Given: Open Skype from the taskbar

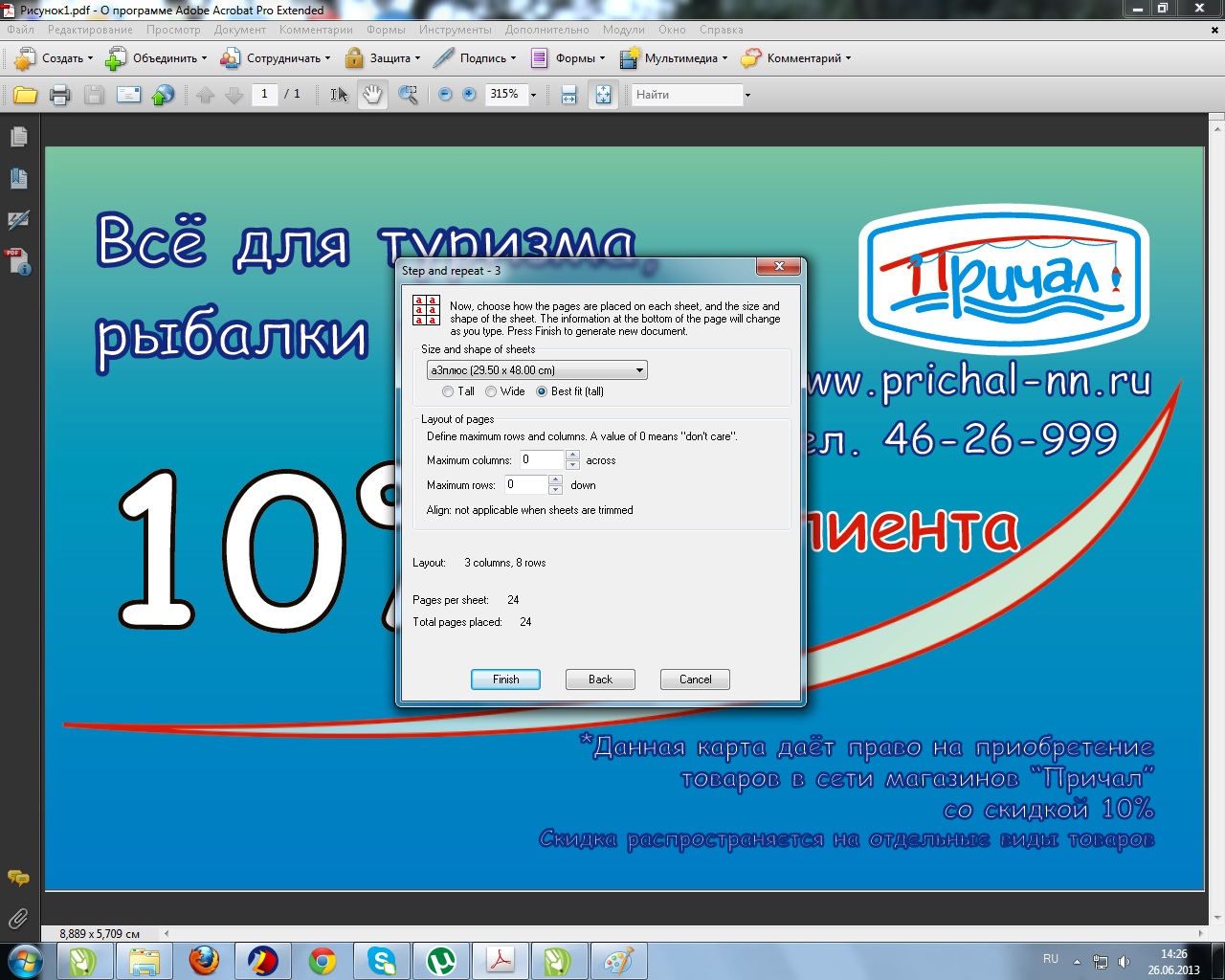Looking at the screenshot, I should point(382,961).
